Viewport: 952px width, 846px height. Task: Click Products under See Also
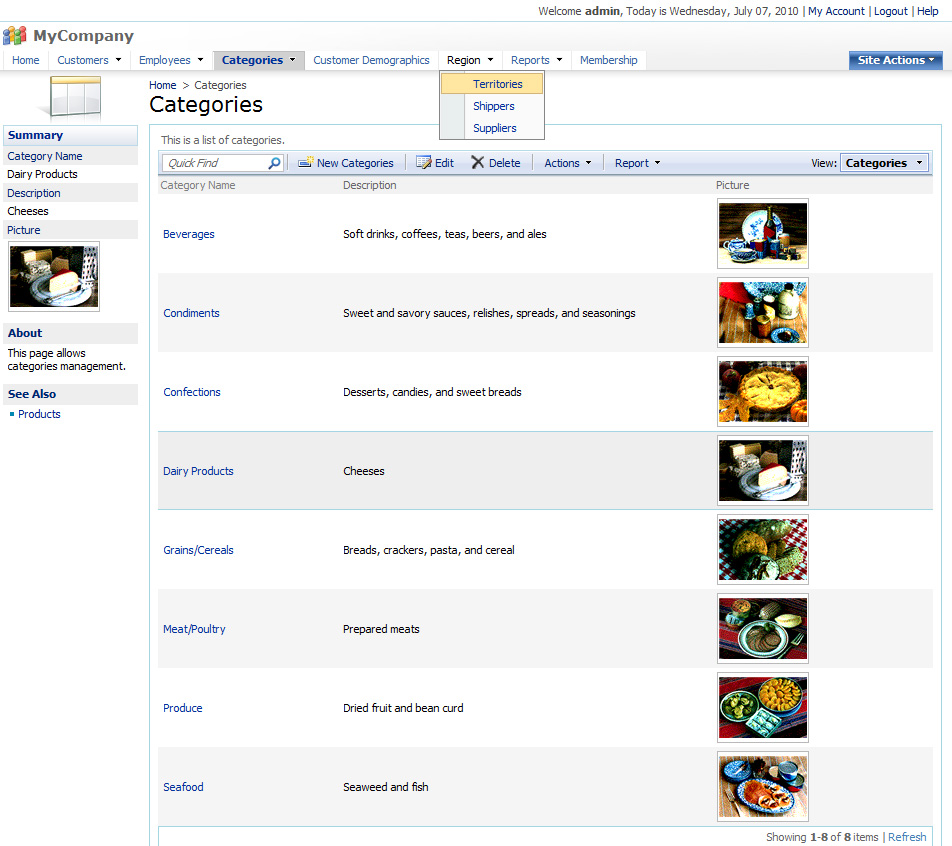pos(39,414)
